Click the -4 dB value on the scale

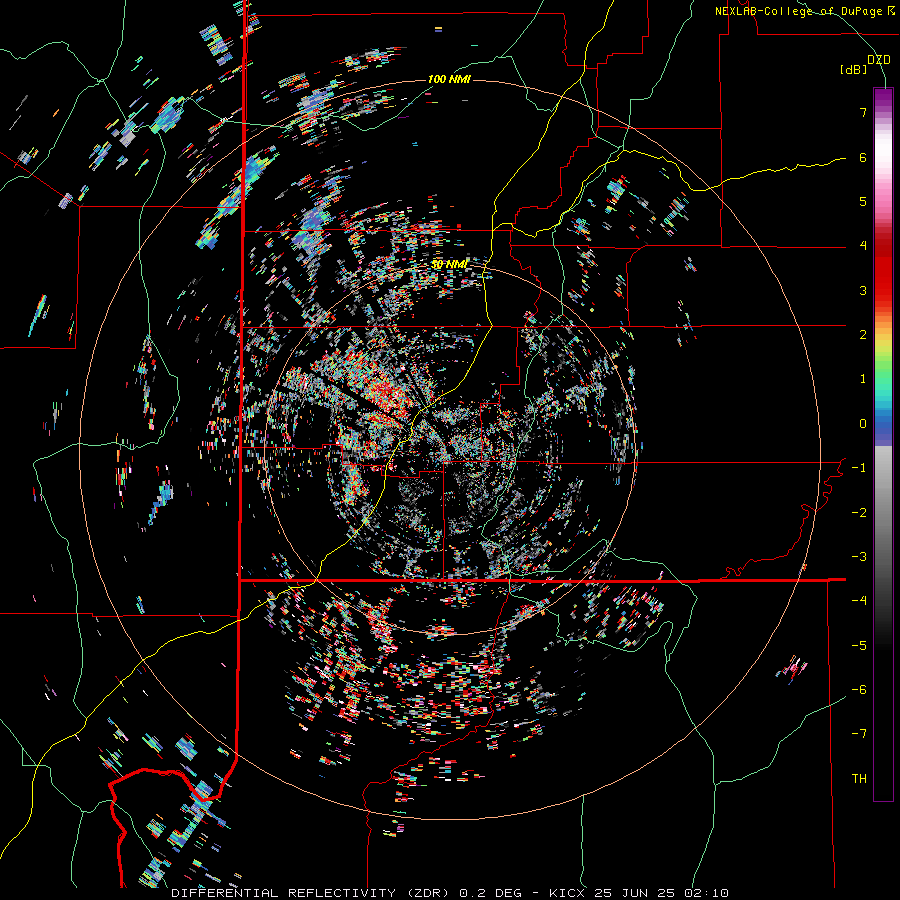click(859, 601)
